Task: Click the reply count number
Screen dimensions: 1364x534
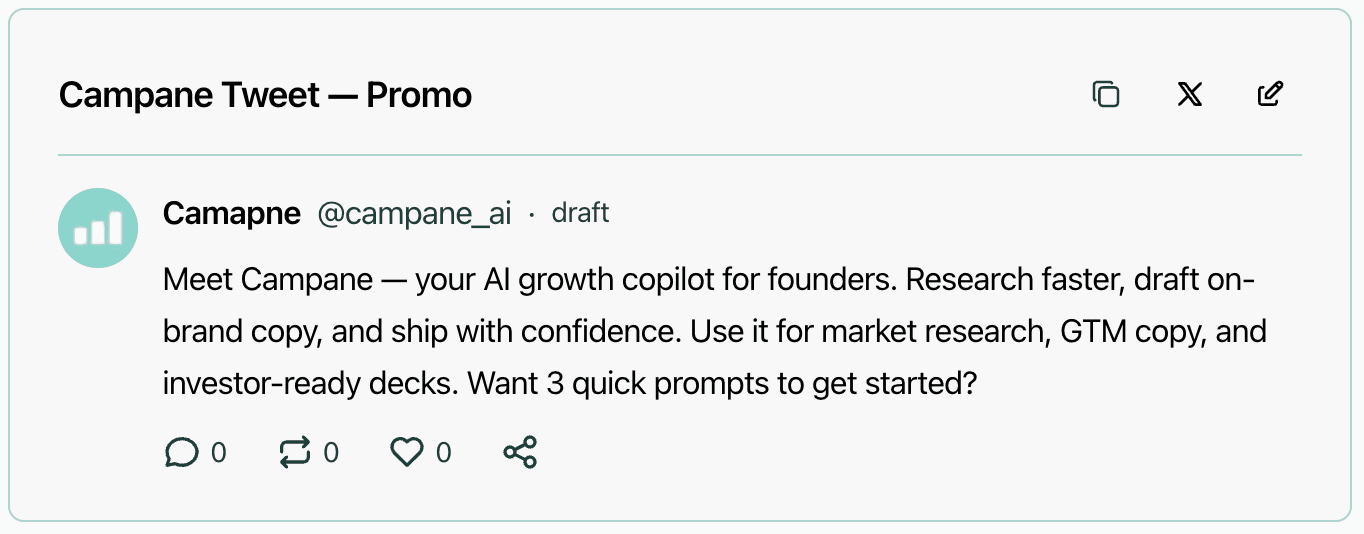Action: (x=218, y=453)
